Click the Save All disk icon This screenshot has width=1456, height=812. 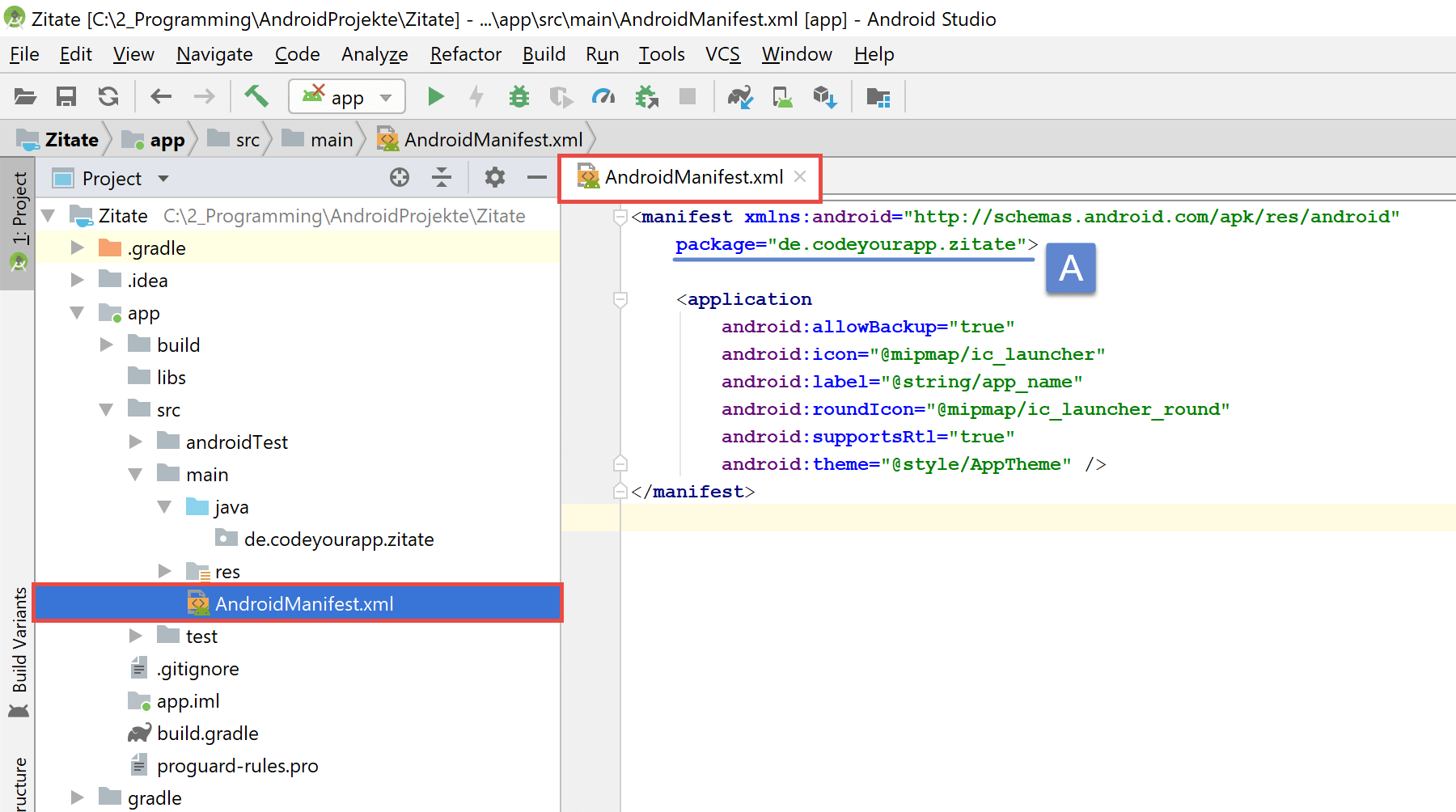coord(66,97)
